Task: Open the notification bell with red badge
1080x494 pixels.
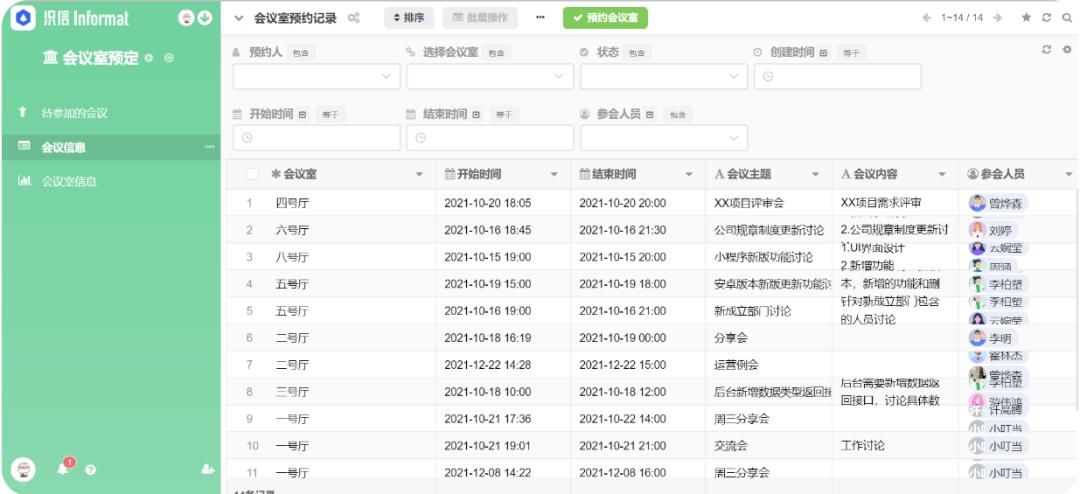Action: pyautogui.click(x=63, y=468)
